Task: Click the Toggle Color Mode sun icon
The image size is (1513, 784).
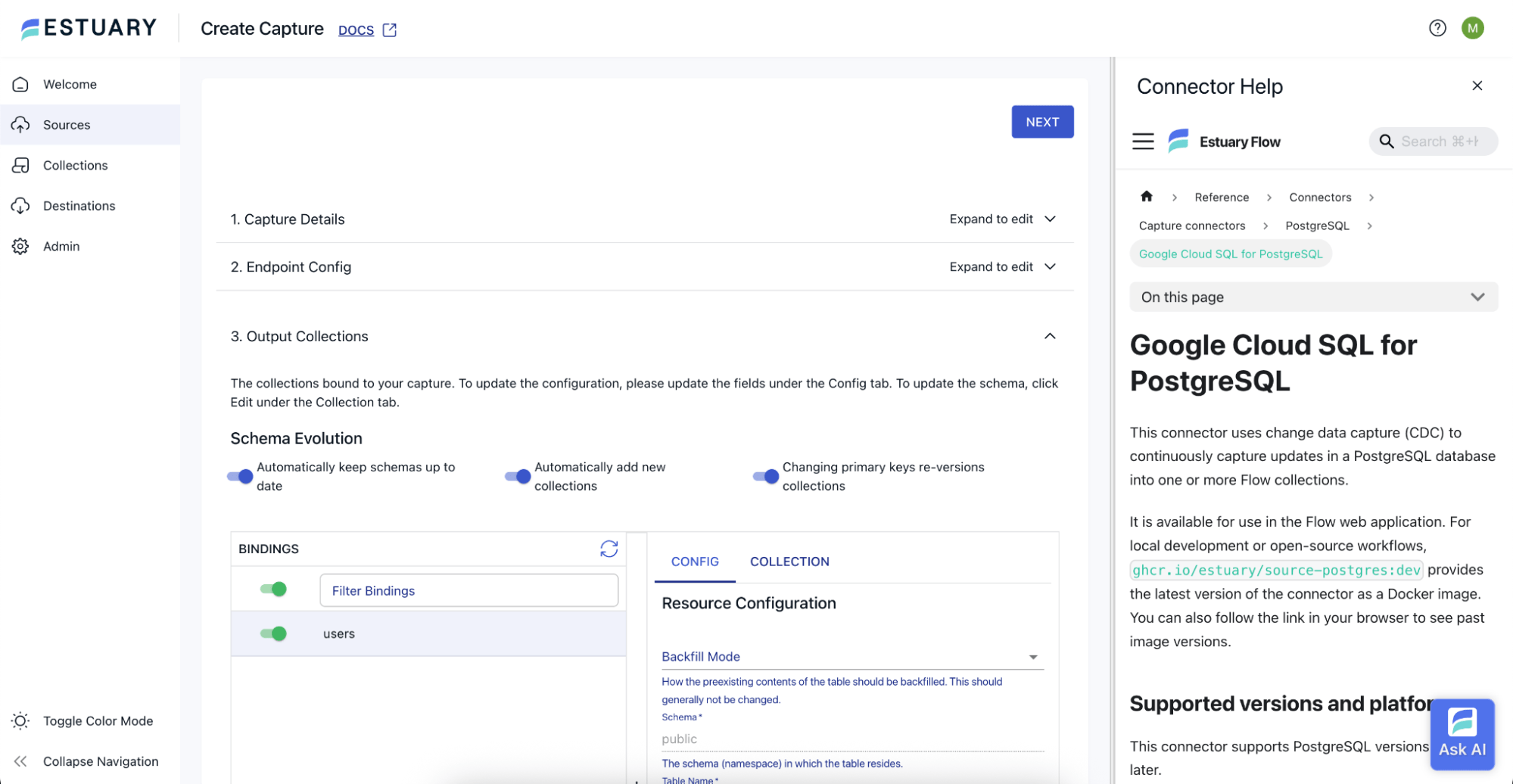Action: [x=20, y=720]
